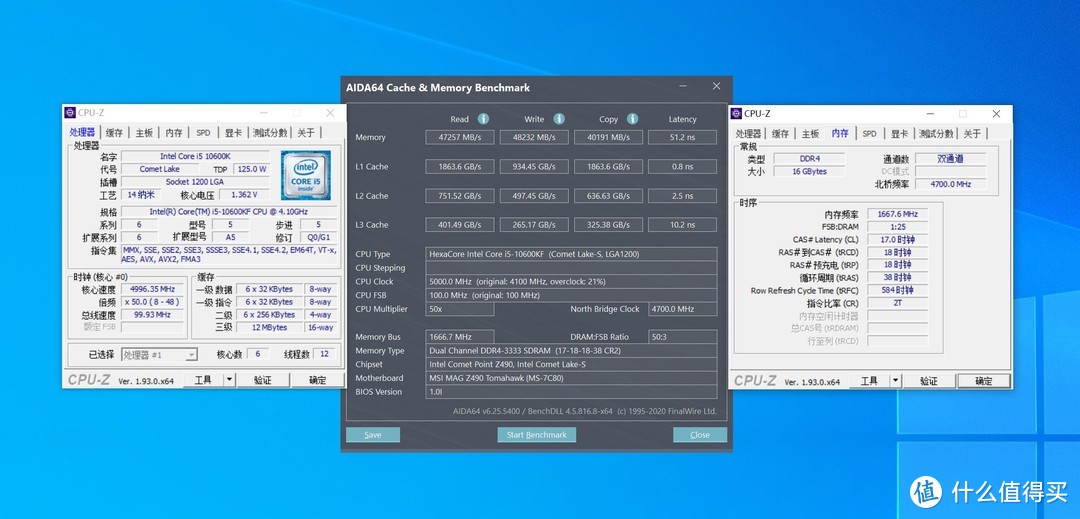Screen dimensions: 1080x519
Task: Click Save in AIDA64 benchmark window
Action: (373, 435)
